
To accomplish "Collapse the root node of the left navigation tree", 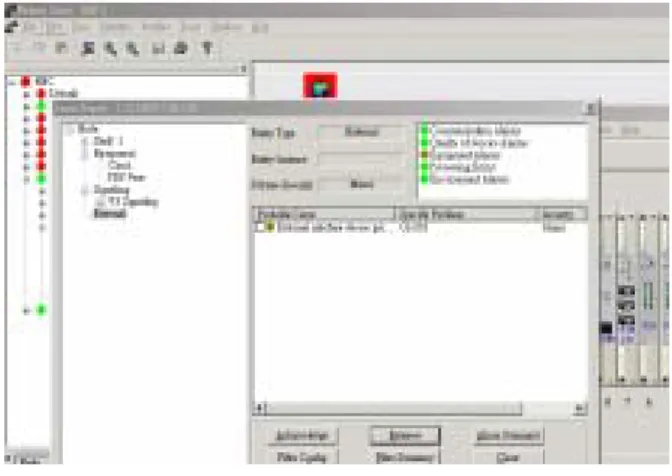I will 11,81.
